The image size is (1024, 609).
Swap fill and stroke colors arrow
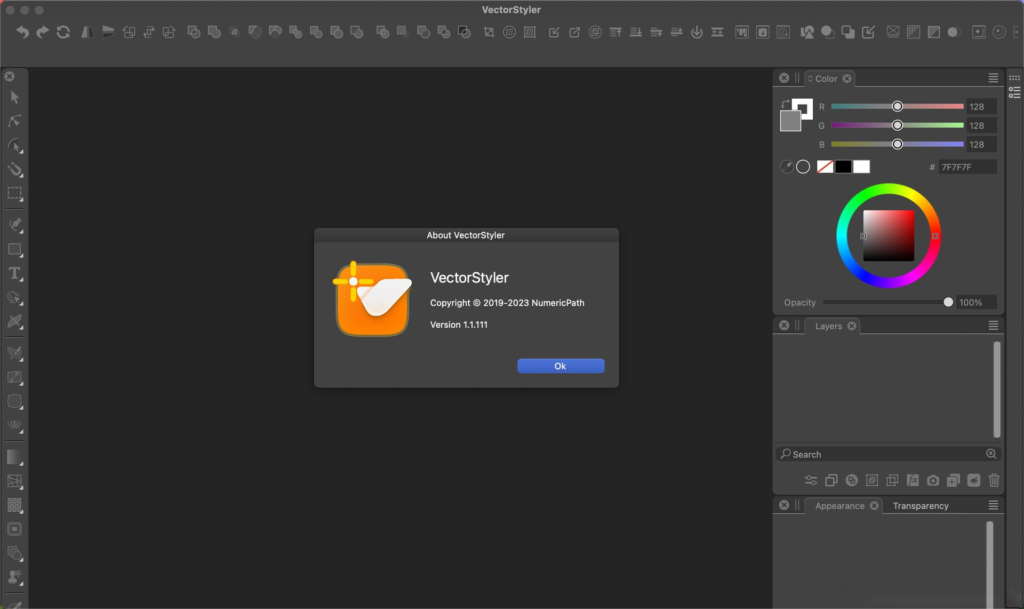tap(785, 104)
